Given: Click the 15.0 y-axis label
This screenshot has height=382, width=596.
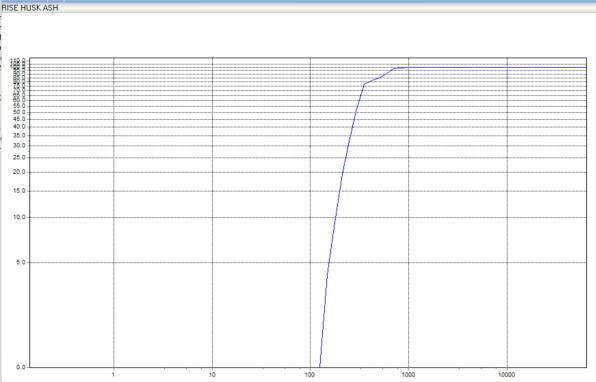Looking at the screenshot, I should 19,191.
